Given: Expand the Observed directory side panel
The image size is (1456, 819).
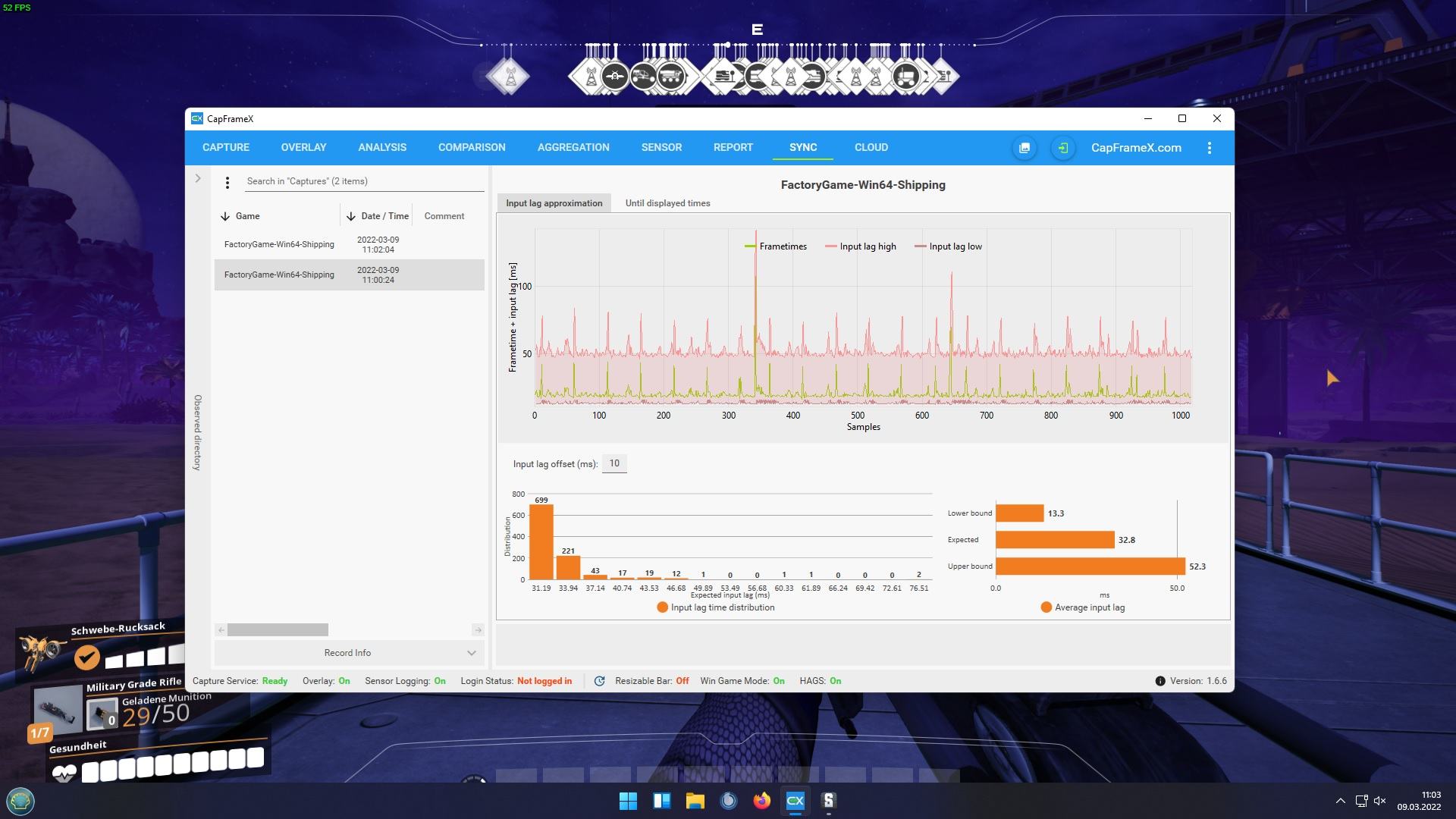Looking at the screenshot, I should pos(198,179).
